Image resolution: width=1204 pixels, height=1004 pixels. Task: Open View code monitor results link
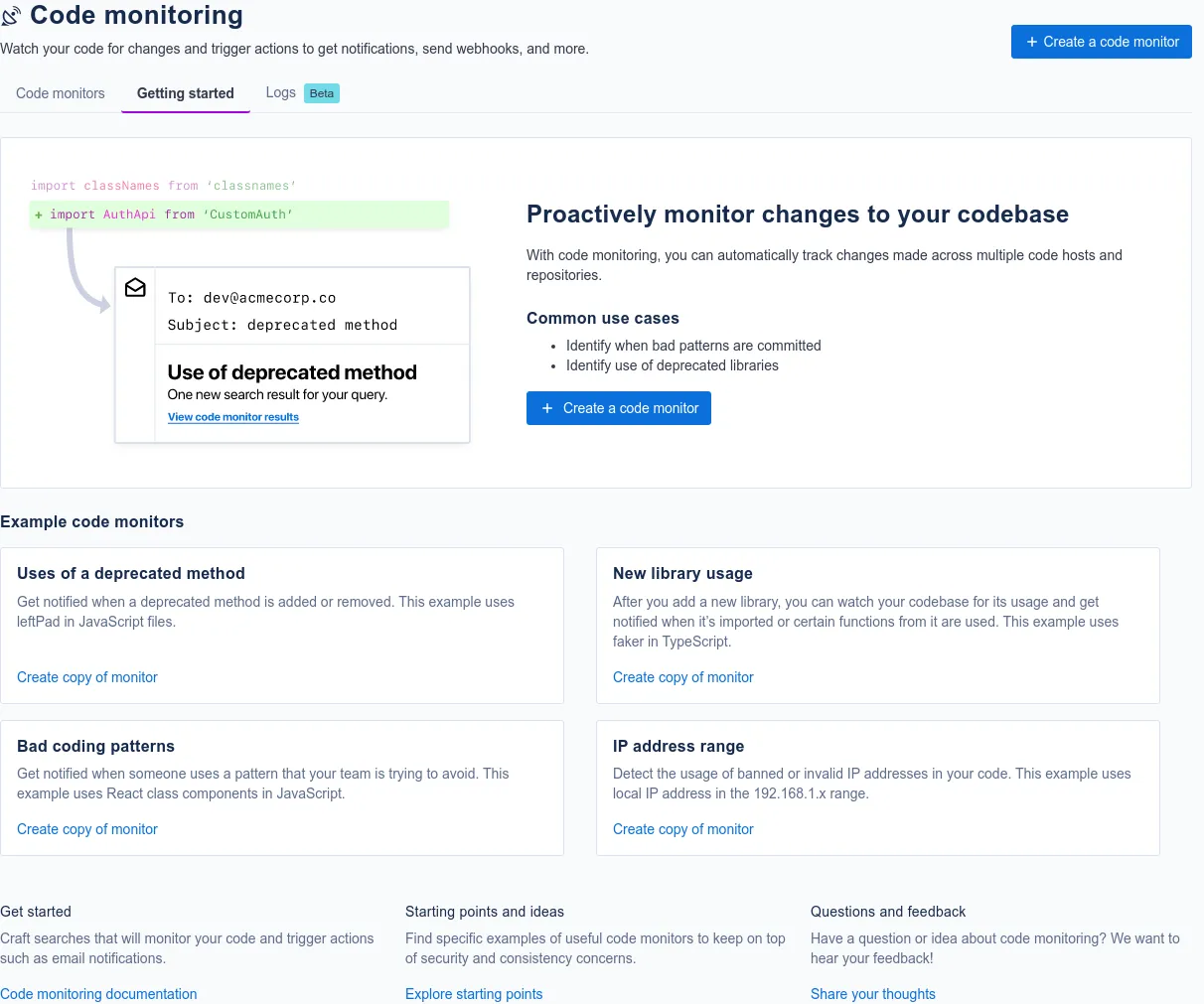233,417
